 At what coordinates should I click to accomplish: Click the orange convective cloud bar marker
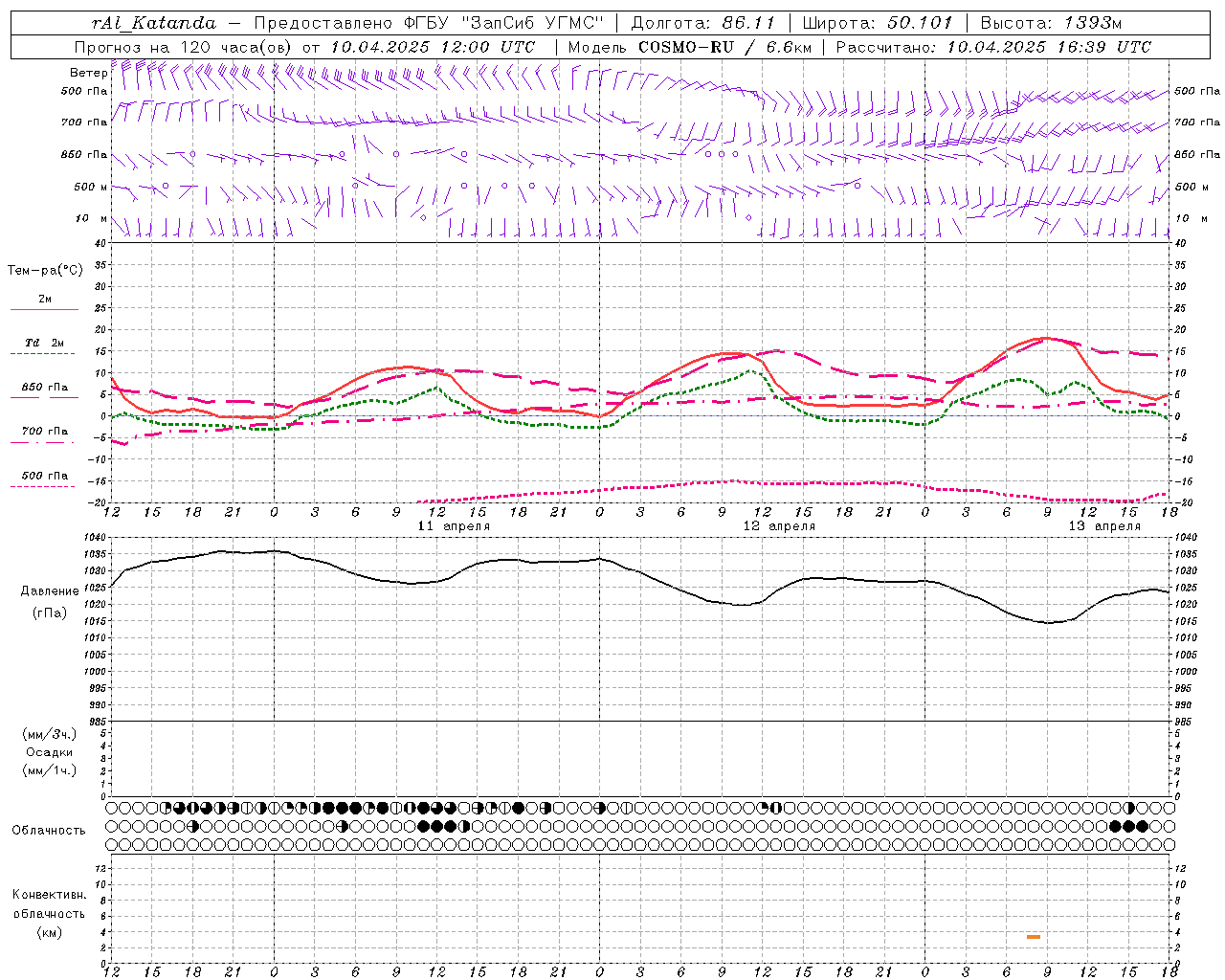[1034, 937]
